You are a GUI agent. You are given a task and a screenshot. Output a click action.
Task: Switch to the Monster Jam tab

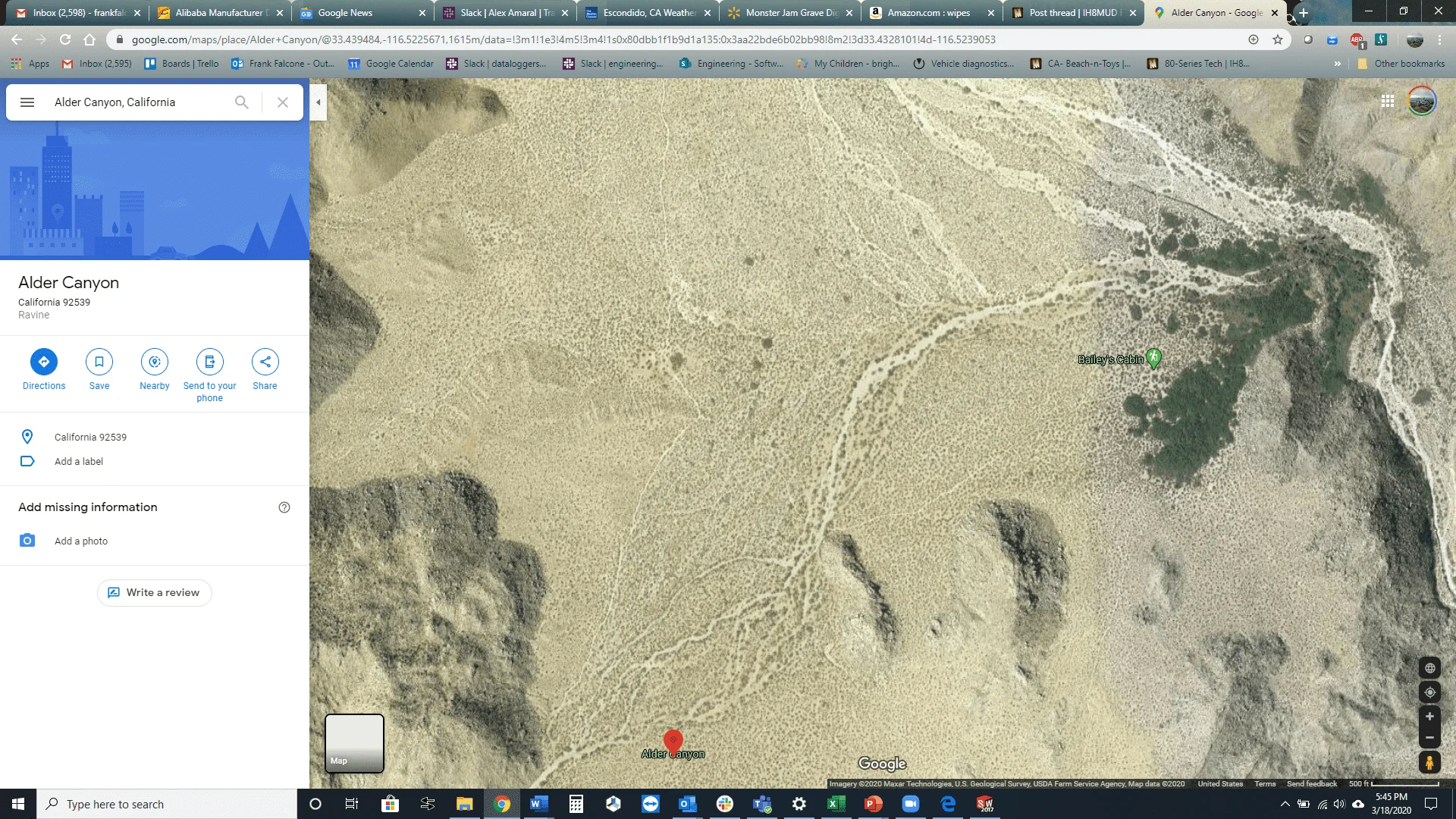point(789,13)
